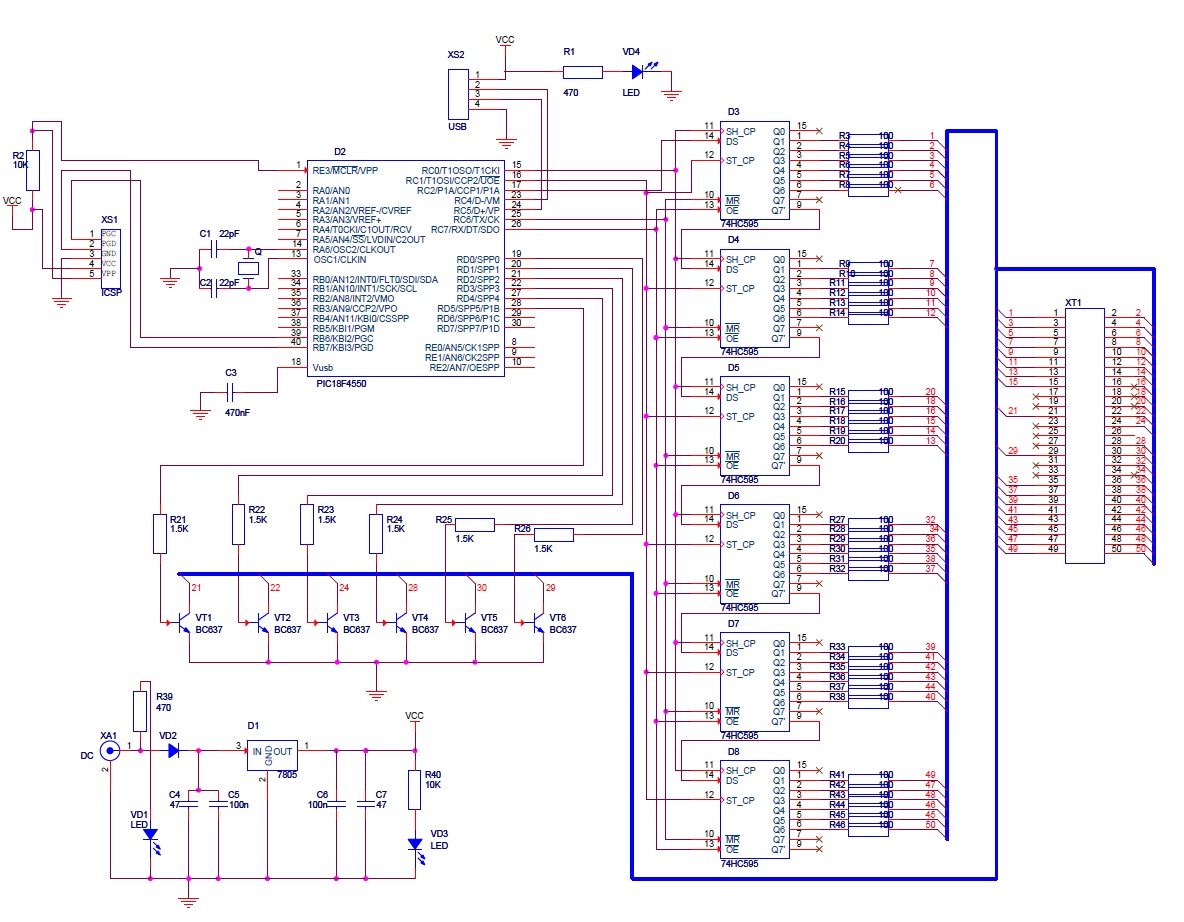Viewport: 1184px width, 922px height.
Task: Click the R1 470 resistor symbol
Action: (582, 72)
